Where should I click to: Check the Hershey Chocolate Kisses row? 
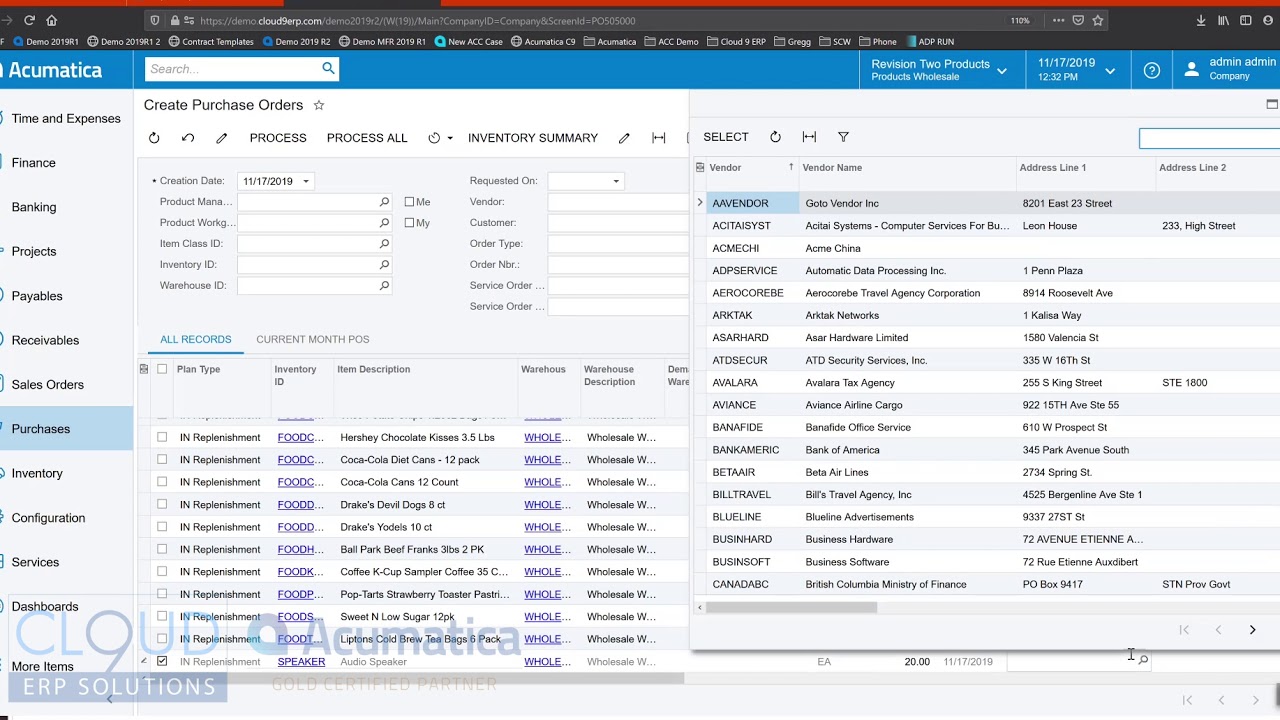pos(162,437)
